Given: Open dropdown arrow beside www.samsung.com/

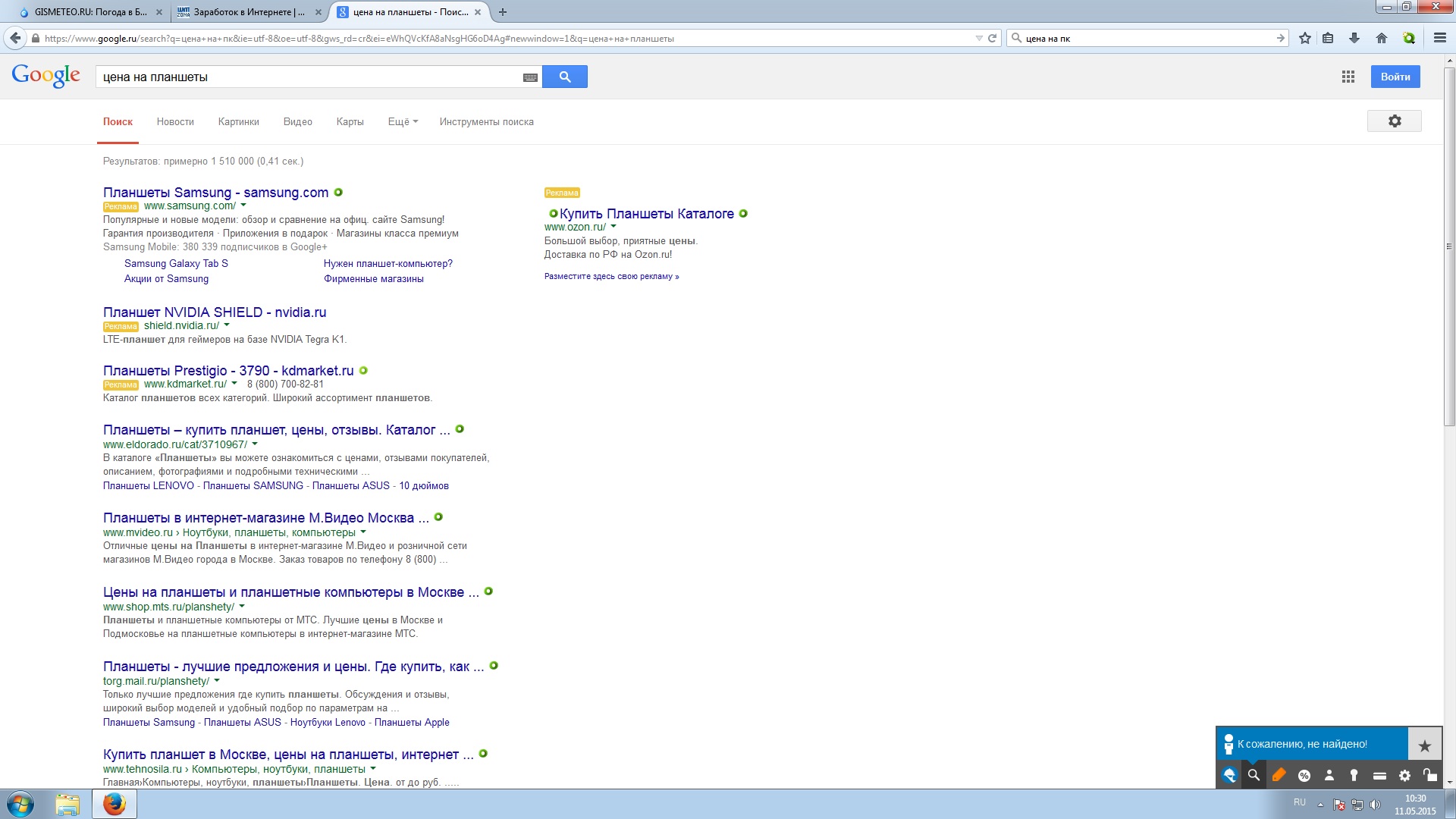Looking at the screenshot, I should 243,206.
